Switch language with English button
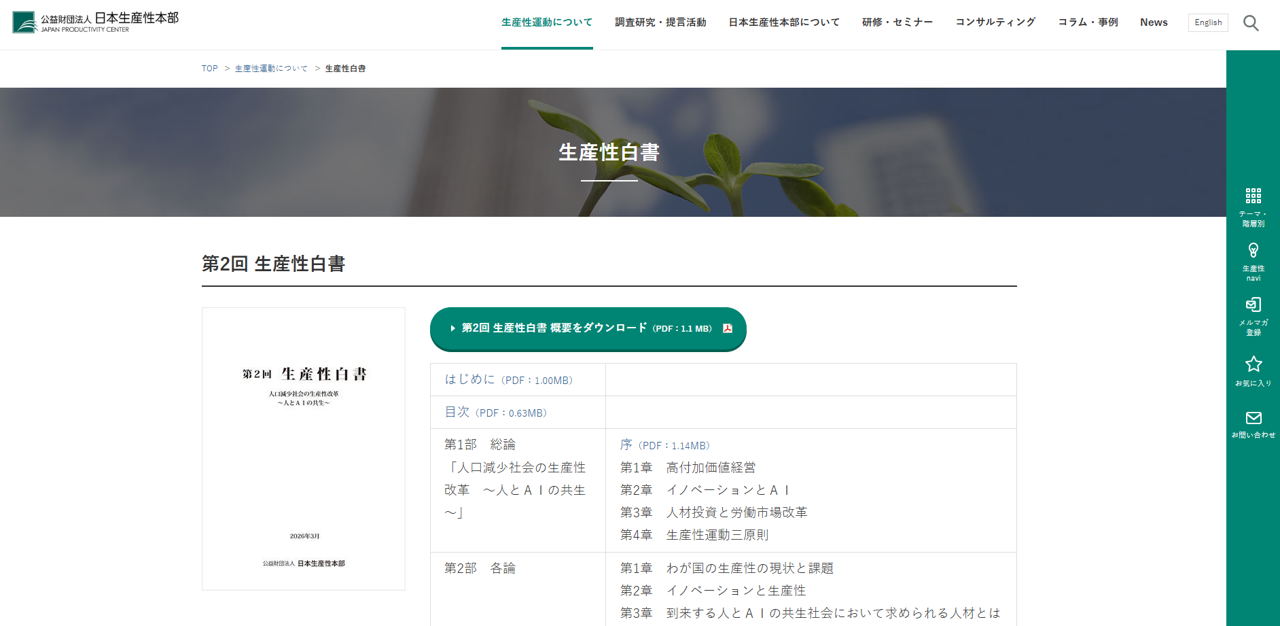The image size is (1280, 626). [1208, 22]
